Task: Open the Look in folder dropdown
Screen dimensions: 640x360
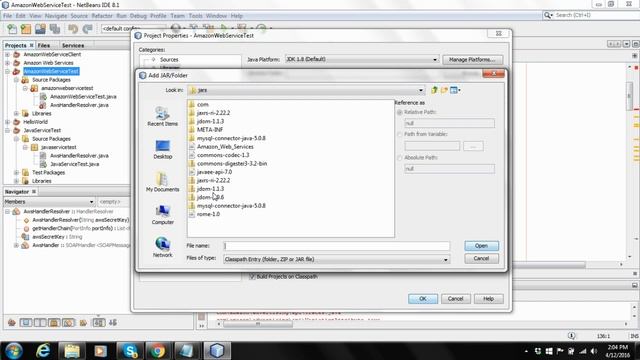Action: pos(420,90)
